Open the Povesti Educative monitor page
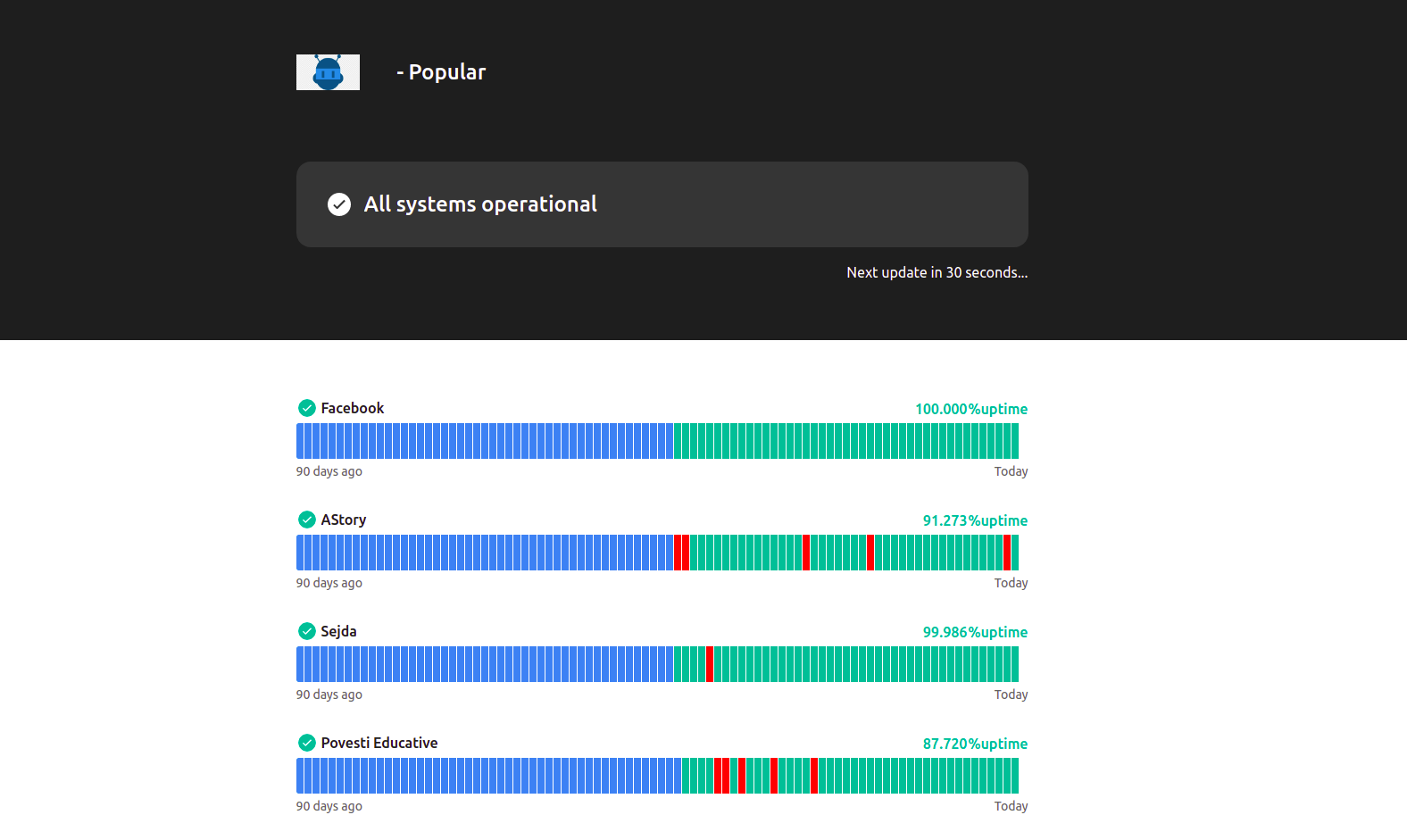 (x=379, y=743)
